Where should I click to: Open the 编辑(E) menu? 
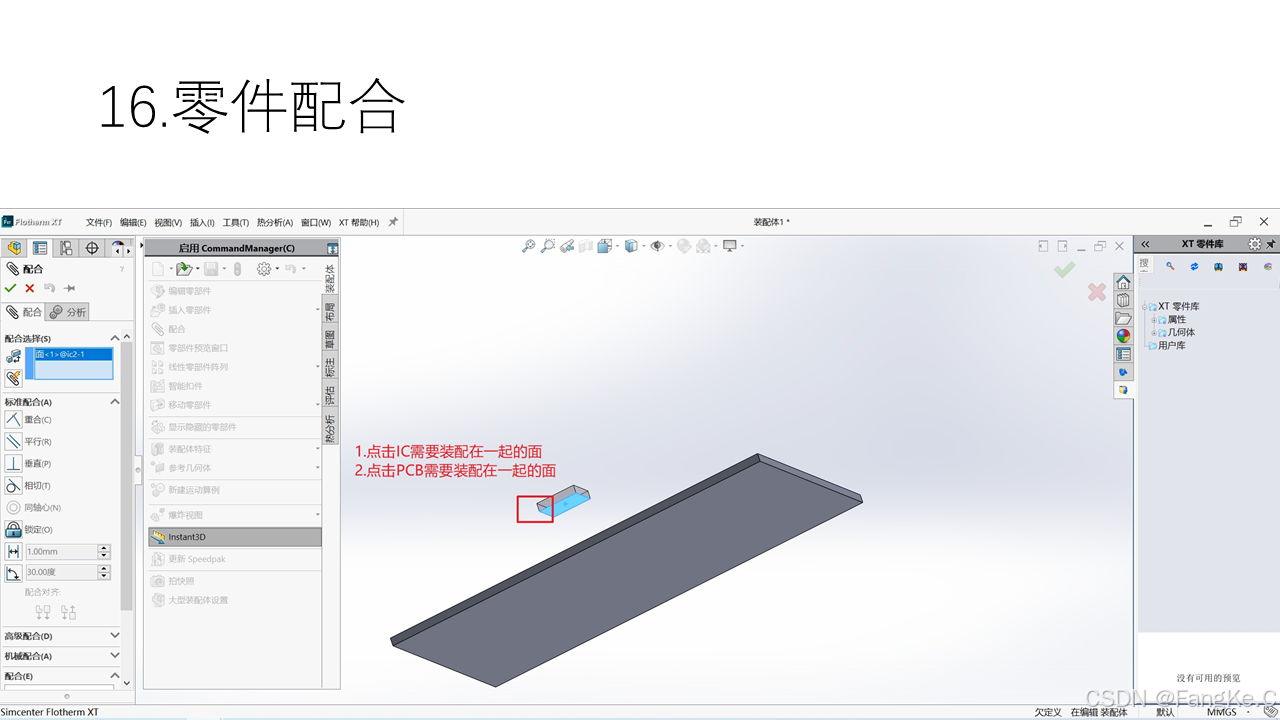pyautogui.click(x=133, y=222)
